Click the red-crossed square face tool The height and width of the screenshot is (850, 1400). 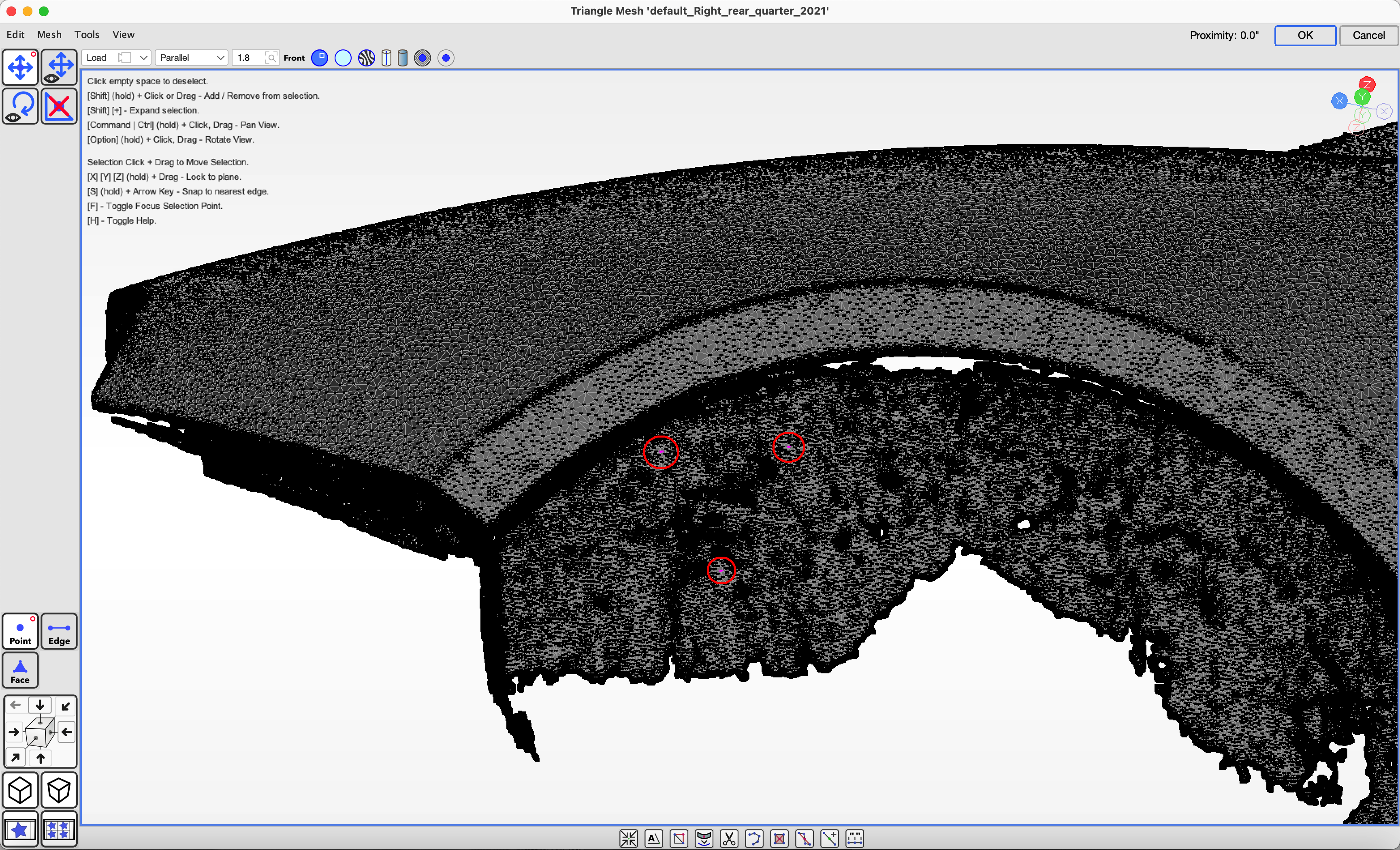tap(779, 839)
